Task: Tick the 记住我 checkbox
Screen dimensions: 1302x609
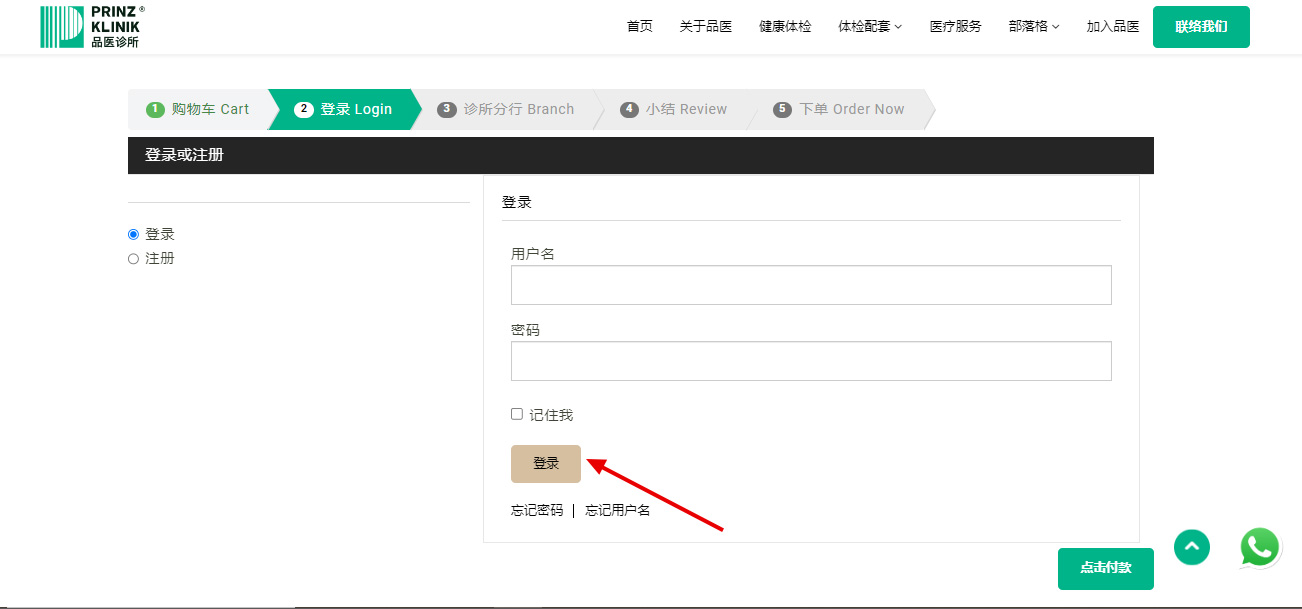Action: (517, 414)
